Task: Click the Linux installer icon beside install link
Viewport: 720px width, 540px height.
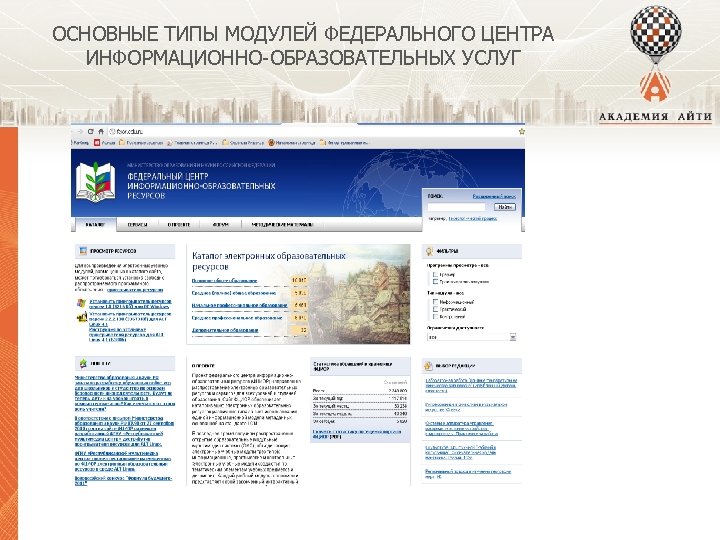Action: 82,317
